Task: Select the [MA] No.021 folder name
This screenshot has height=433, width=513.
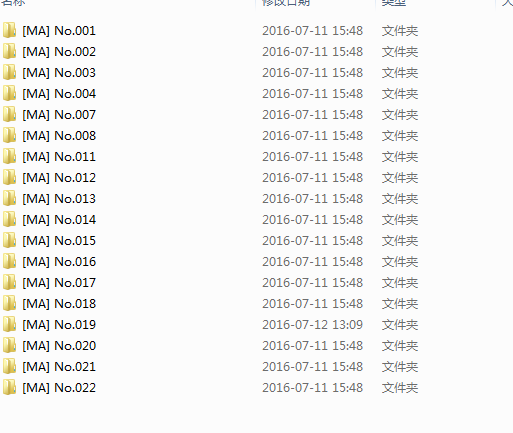Action: pyautogui.click(x=59, y=367)
